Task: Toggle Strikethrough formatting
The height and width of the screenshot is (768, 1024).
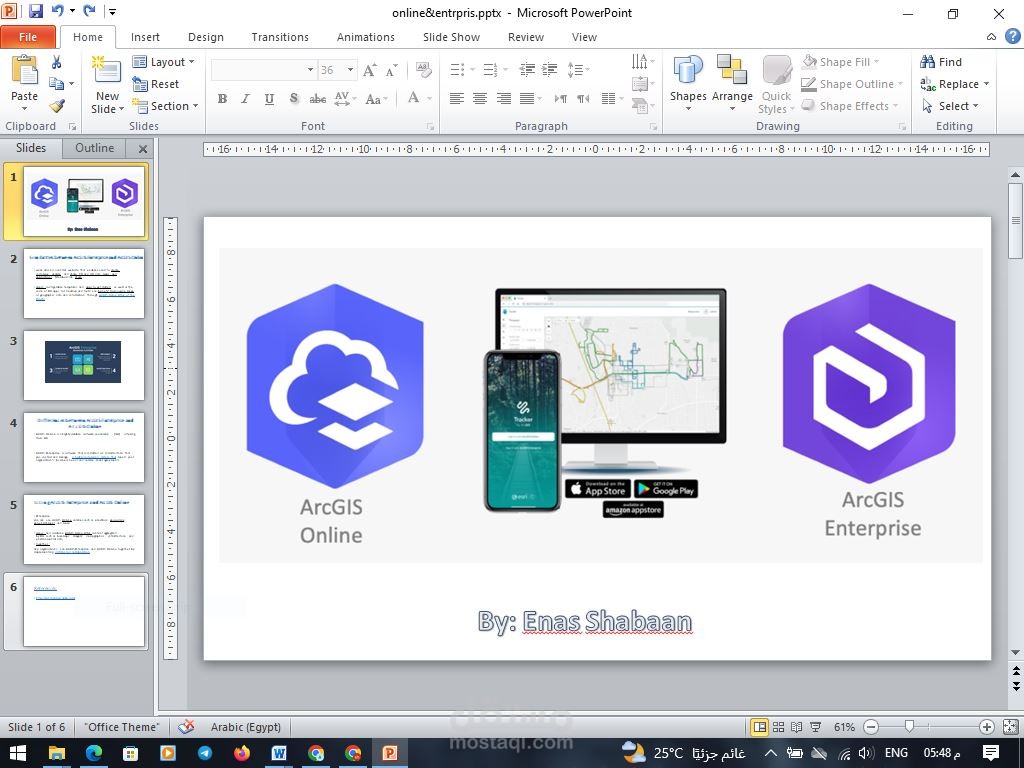Action: [x=317, y=99]
